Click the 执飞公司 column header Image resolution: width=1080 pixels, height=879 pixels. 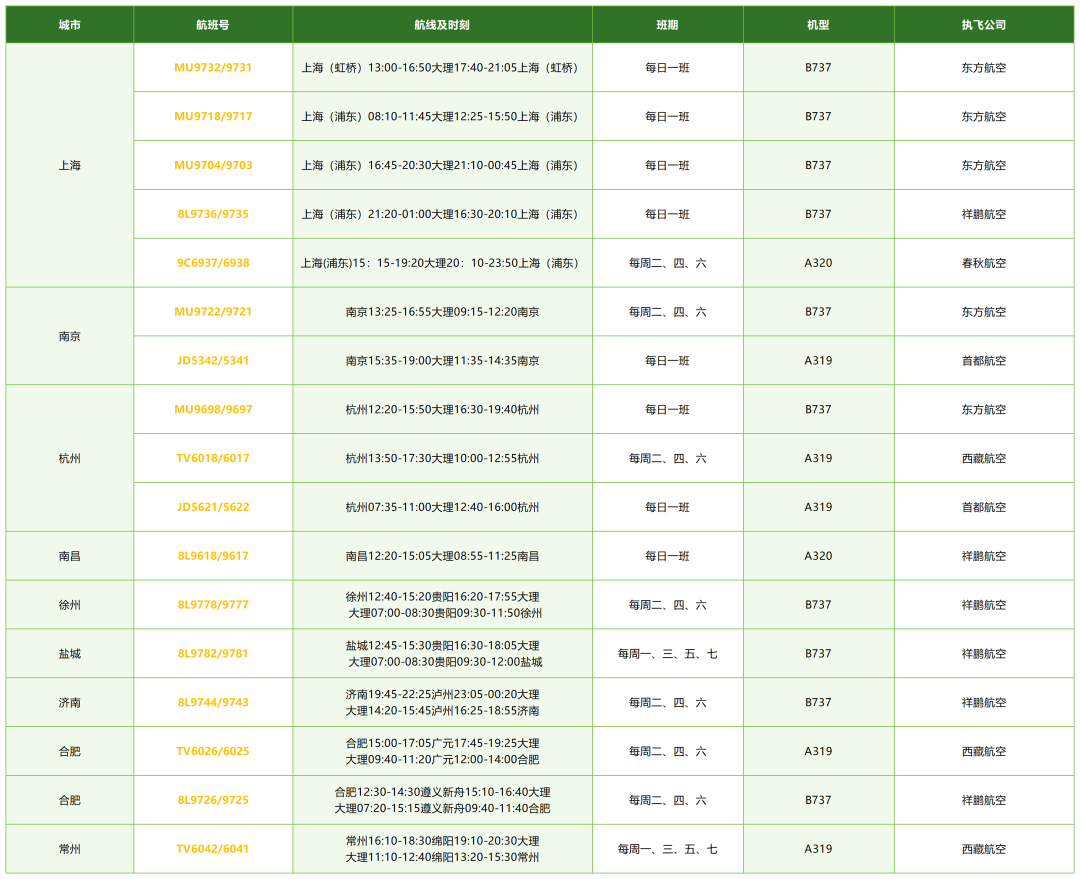(x=984, y=25)
